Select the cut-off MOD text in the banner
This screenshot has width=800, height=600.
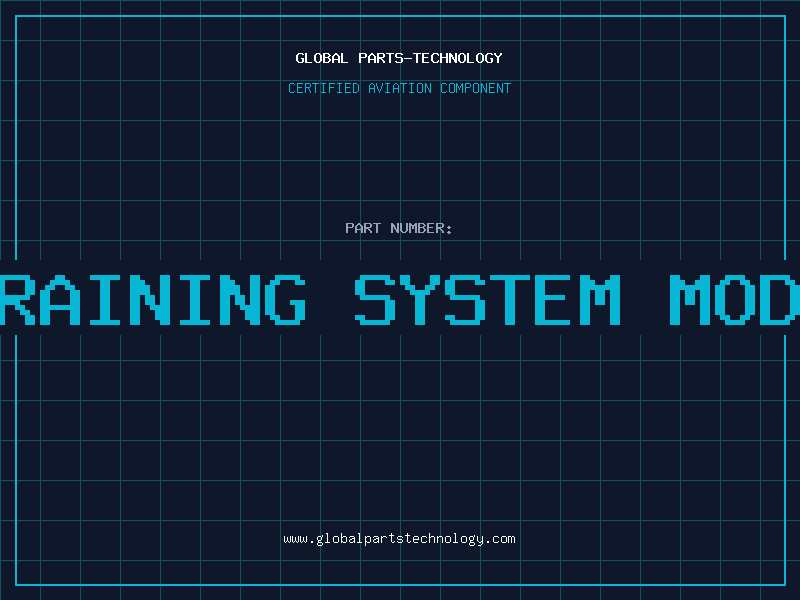(x=735, y=300)
